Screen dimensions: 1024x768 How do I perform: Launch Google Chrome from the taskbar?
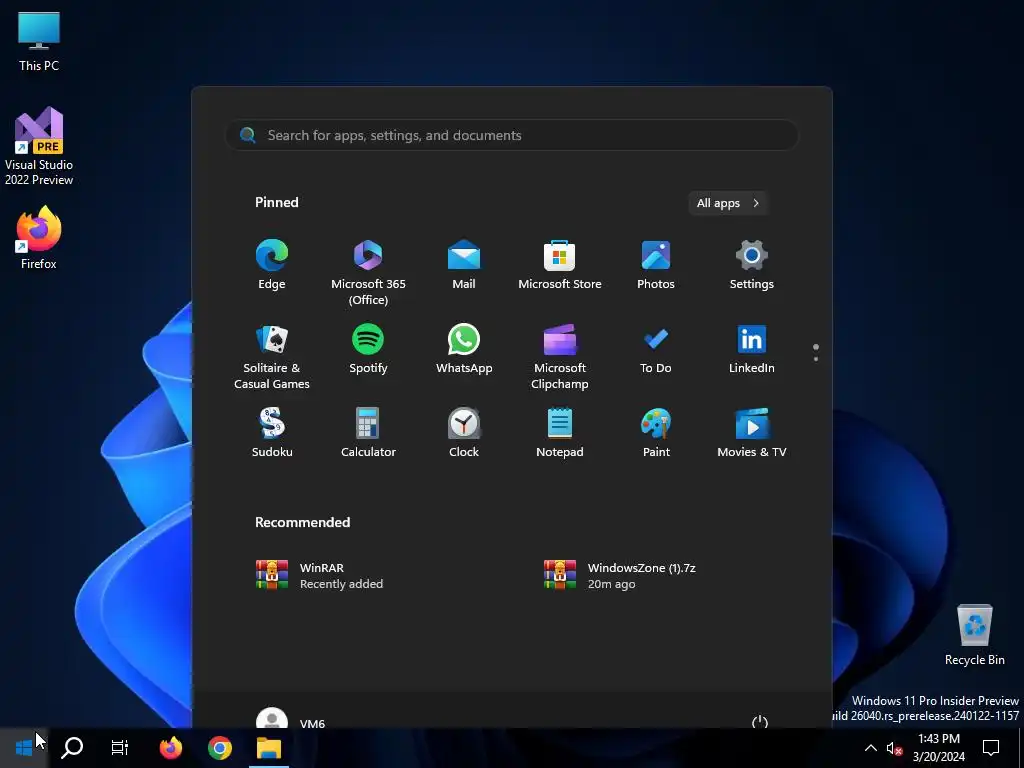[220, 748]
